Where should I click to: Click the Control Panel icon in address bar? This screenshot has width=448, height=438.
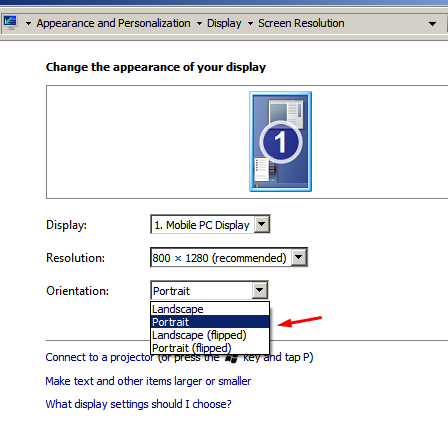click(x=10, y=23)
